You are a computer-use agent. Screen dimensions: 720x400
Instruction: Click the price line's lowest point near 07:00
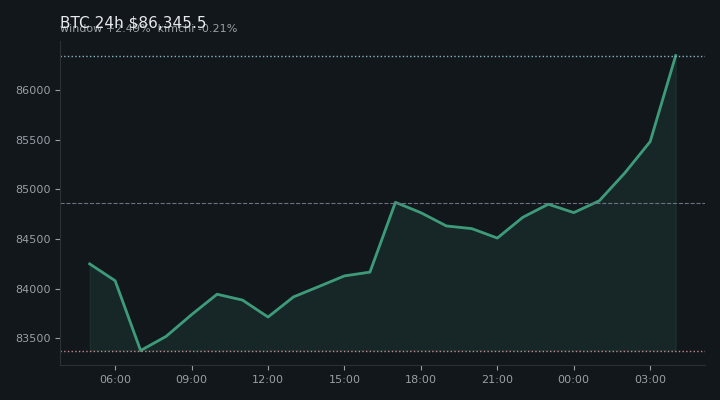click(141, 350)
